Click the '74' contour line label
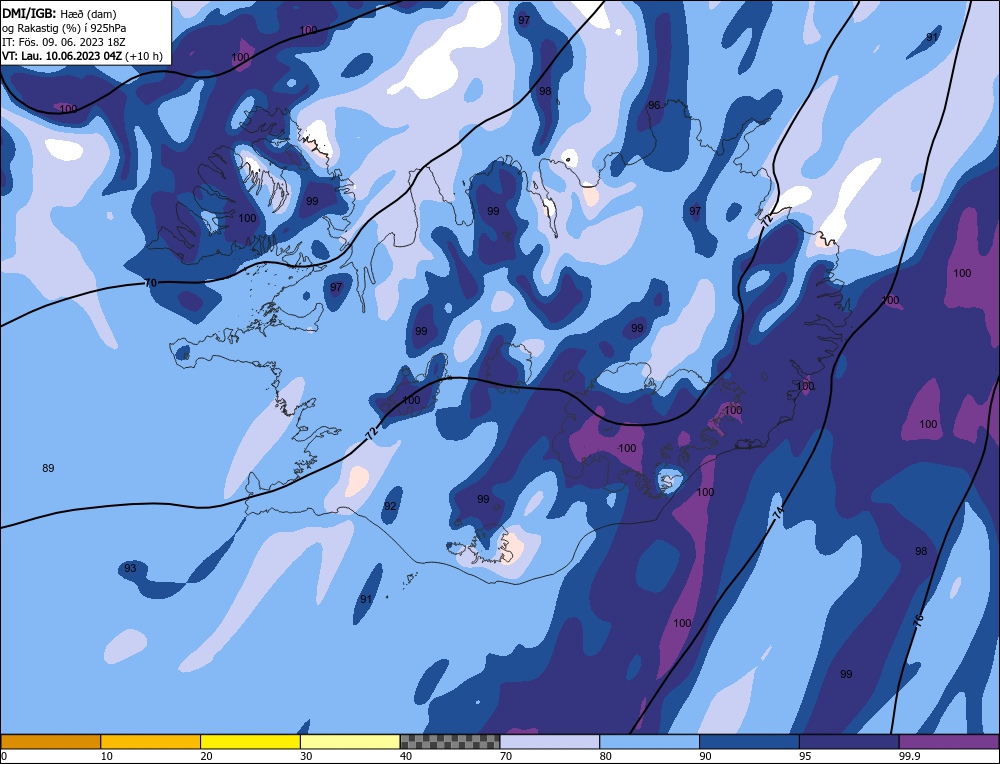 777,514
